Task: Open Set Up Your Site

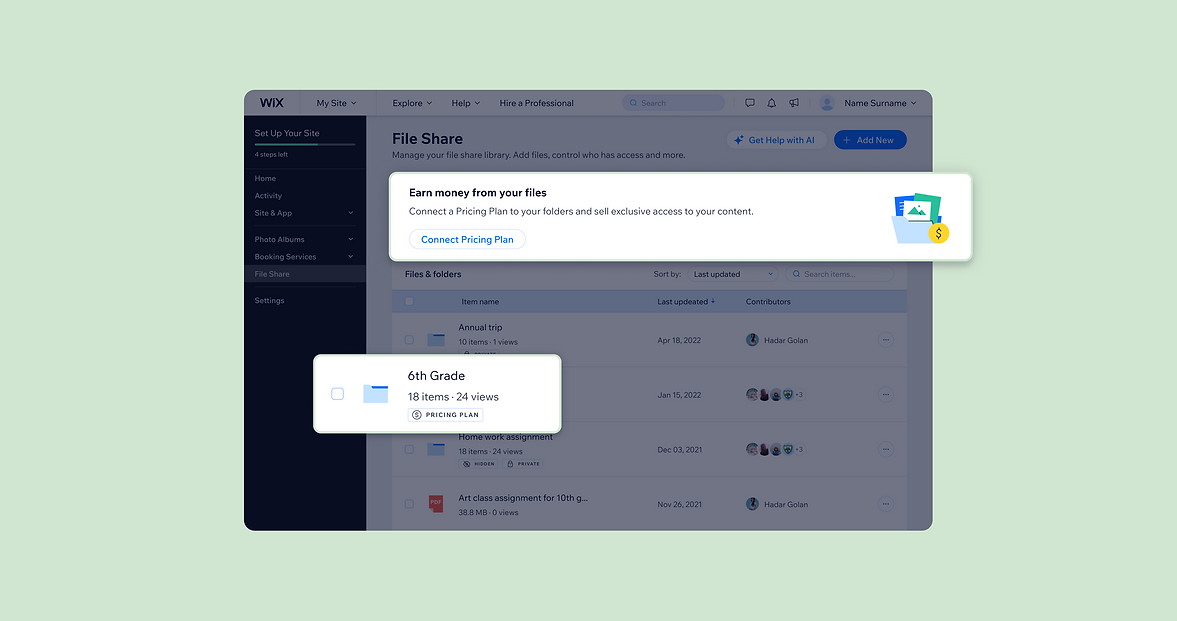Action: coord(287,133)
